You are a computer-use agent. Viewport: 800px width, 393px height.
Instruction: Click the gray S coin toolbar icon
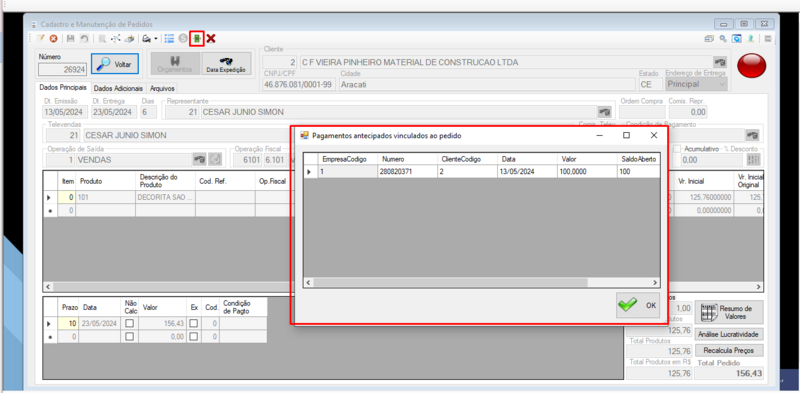(x=183, y=38)
